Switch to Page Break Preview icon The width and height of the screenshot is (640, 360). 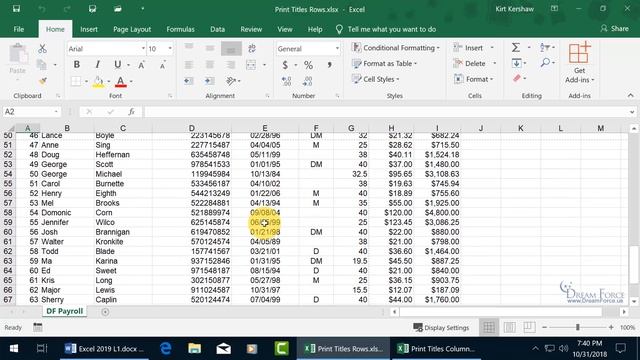pos(529,327)
